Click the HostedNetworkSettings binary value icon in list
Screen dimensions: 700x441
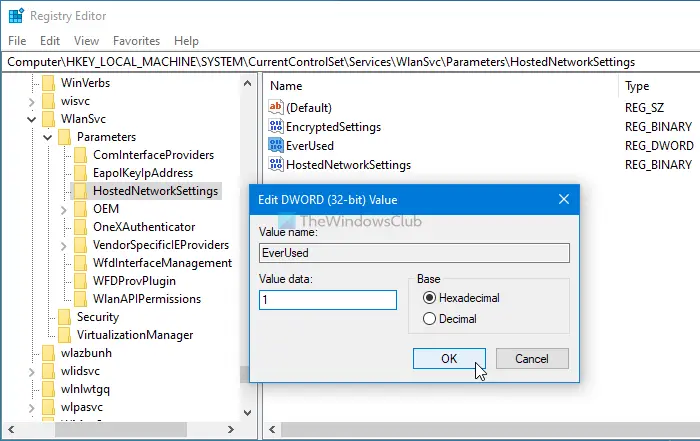[x=275, y=164]
